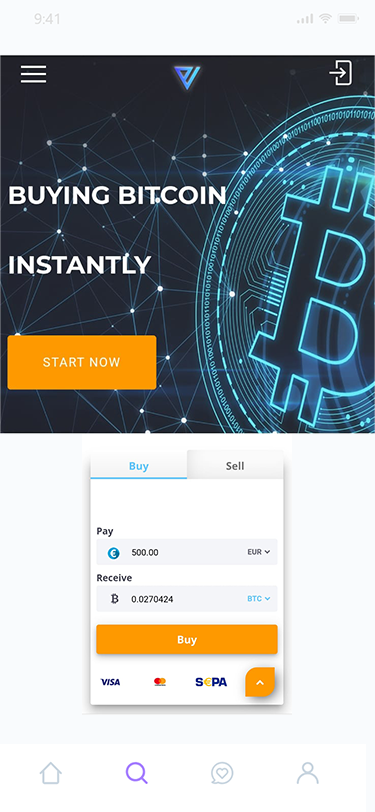Switch to the Buy tab
Viewport: 375px width, 812px height.
139,465
